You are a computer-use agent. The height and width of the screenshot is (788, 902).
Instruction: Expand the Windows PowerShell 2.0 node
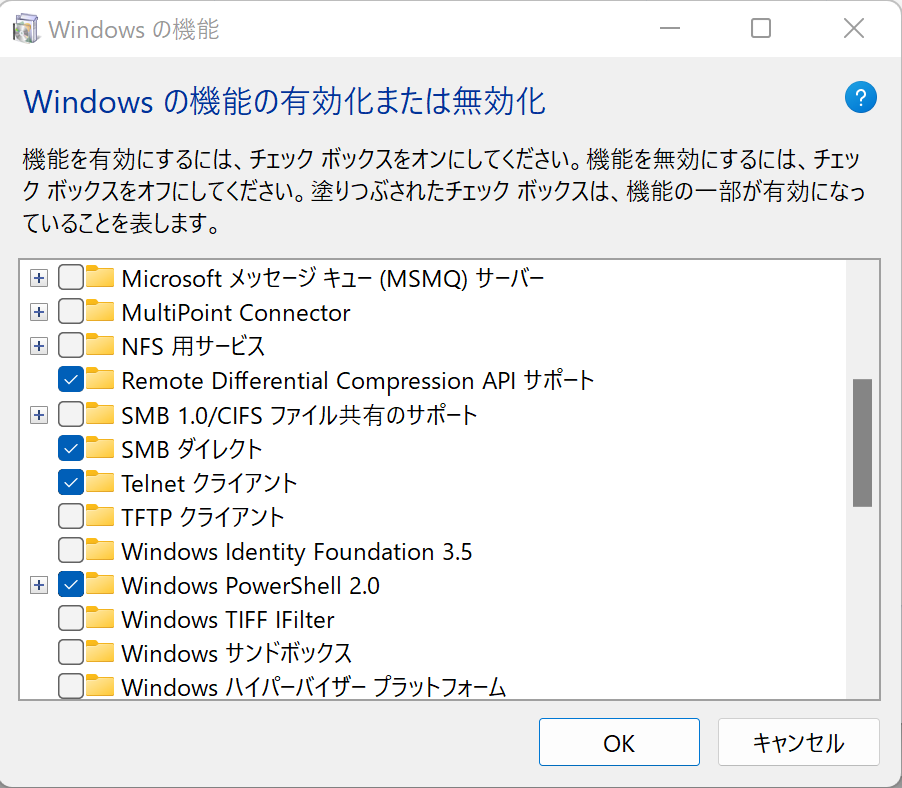(x=39, y=585)
